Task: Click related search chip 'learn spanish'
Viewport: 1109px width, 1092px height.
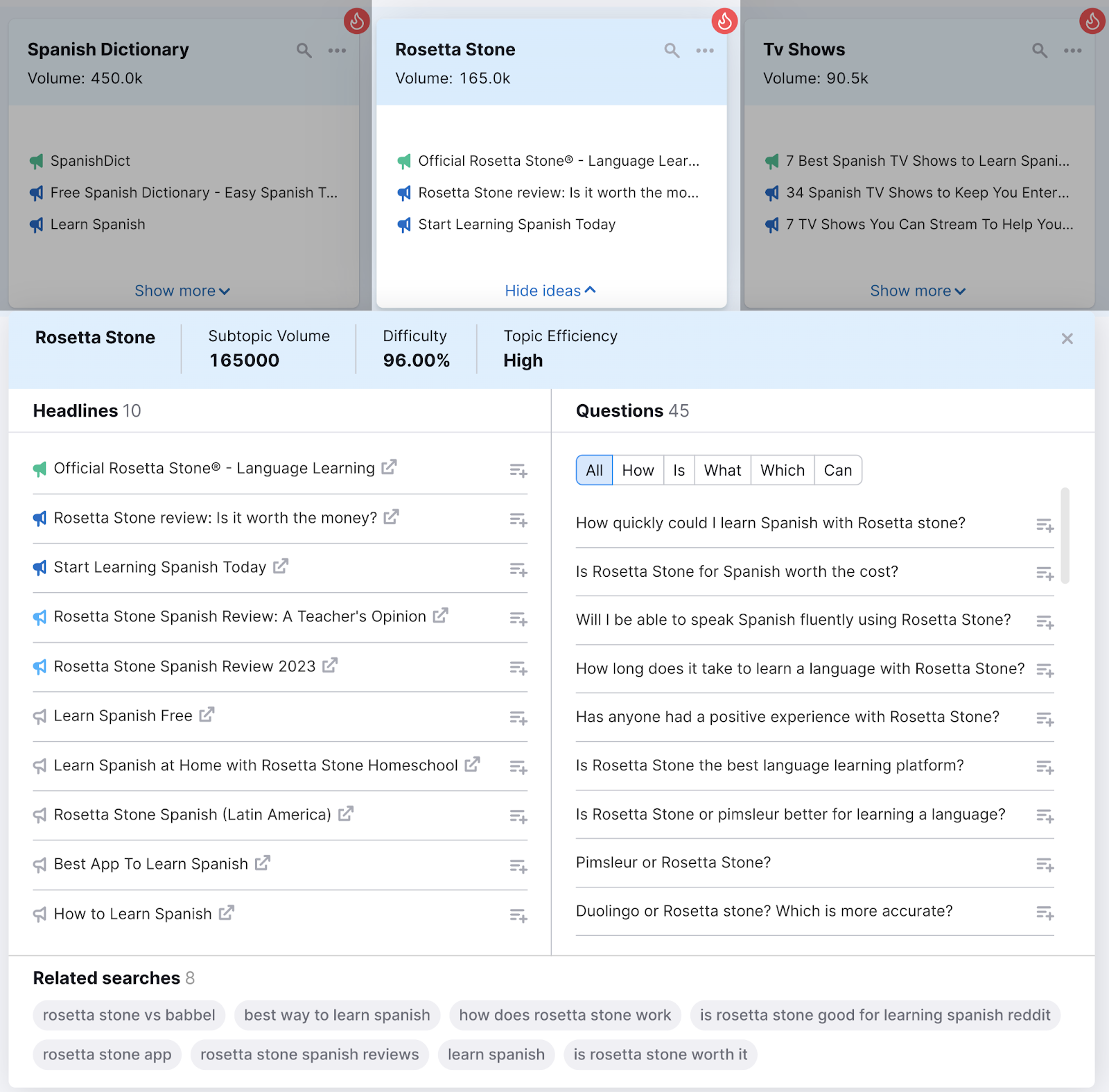Action: pos(496,1055)
